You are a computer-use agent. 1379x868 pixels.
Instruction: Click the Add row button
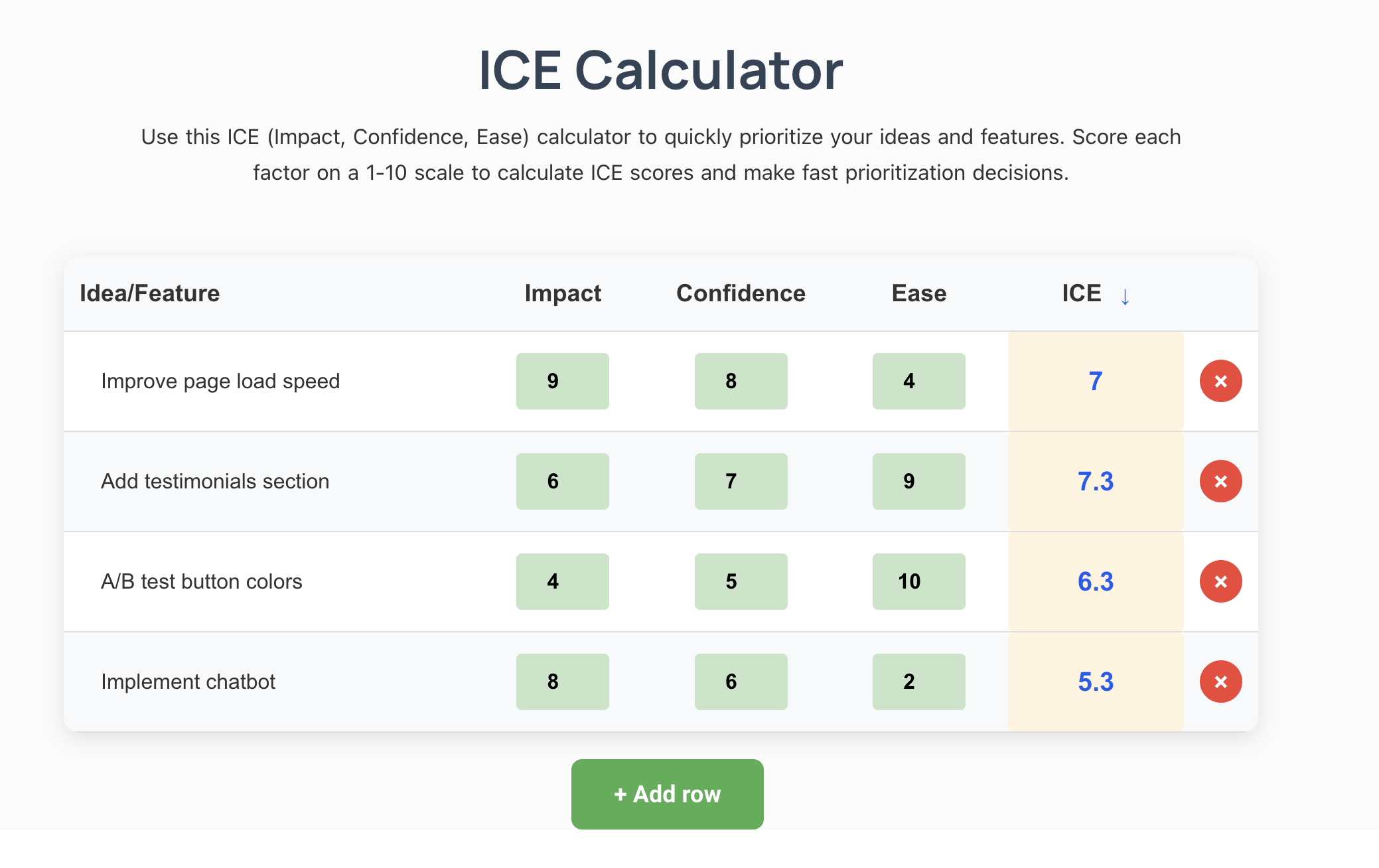(667, 794)
